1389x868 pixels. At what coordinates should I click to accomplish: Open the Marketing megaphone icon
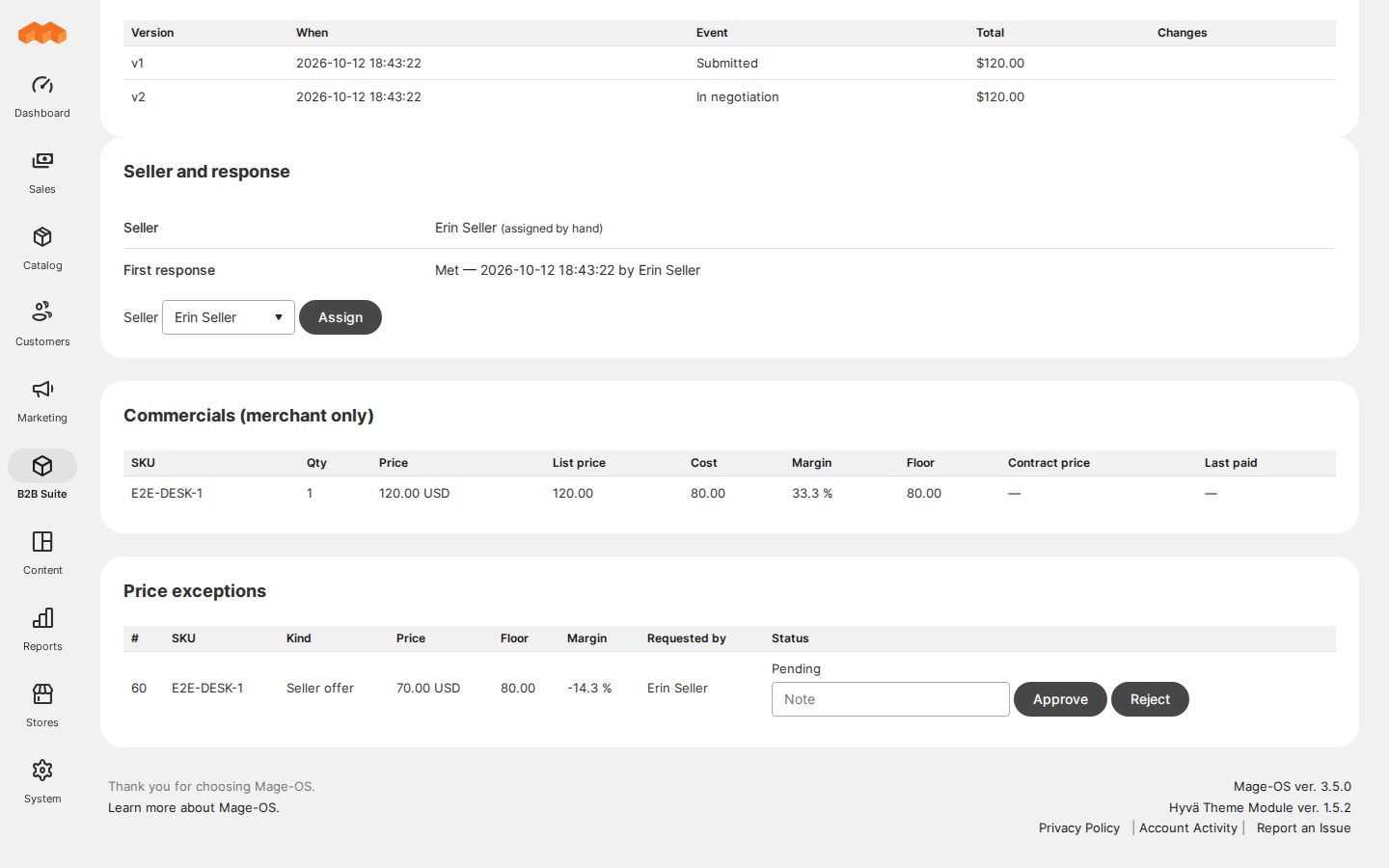42,390
